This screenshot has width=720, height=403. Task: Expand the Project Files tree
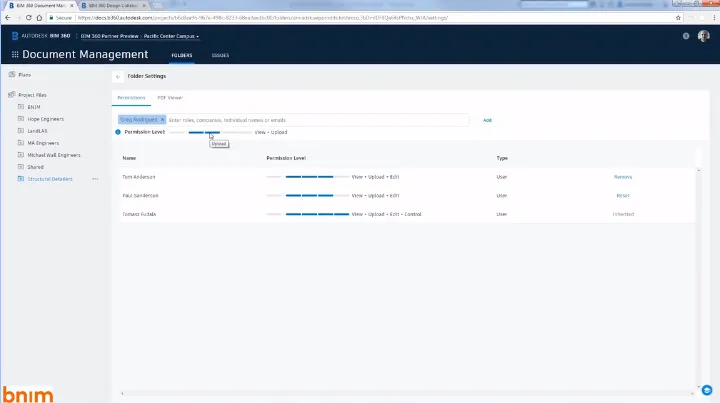tap(11, 95)
